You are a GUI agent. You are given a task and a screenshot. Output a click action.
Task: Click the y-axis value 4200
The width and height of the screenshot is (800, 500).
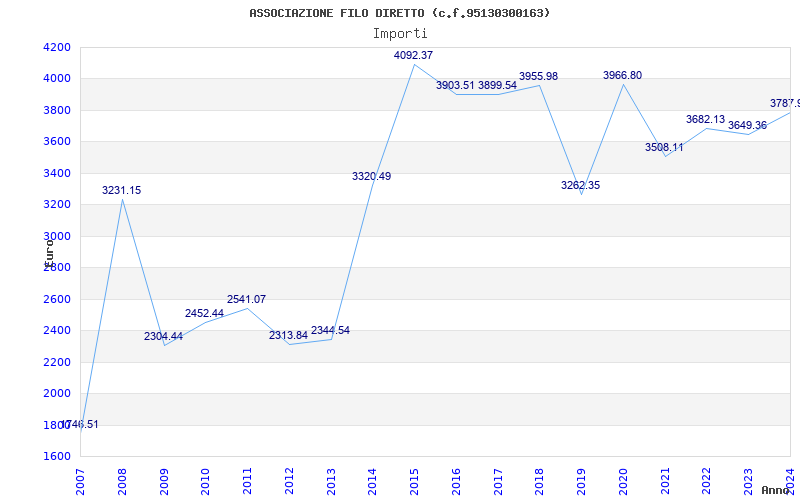click(58, 47)
